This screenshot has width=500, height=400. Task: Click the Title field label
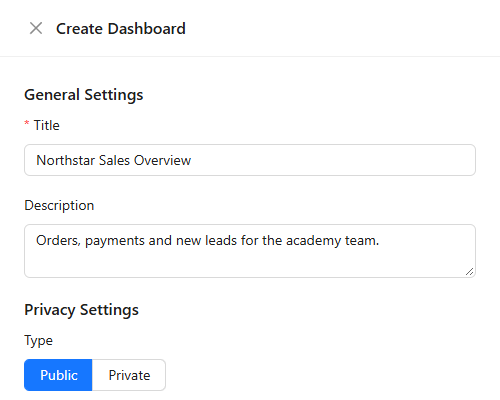(46, 125)
